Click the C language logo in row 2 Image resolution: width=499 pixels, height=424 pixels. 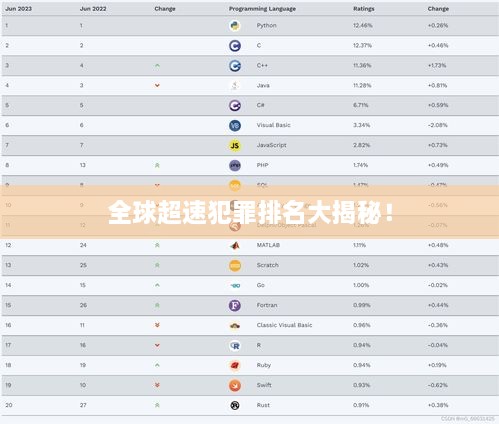coord(235,46)
